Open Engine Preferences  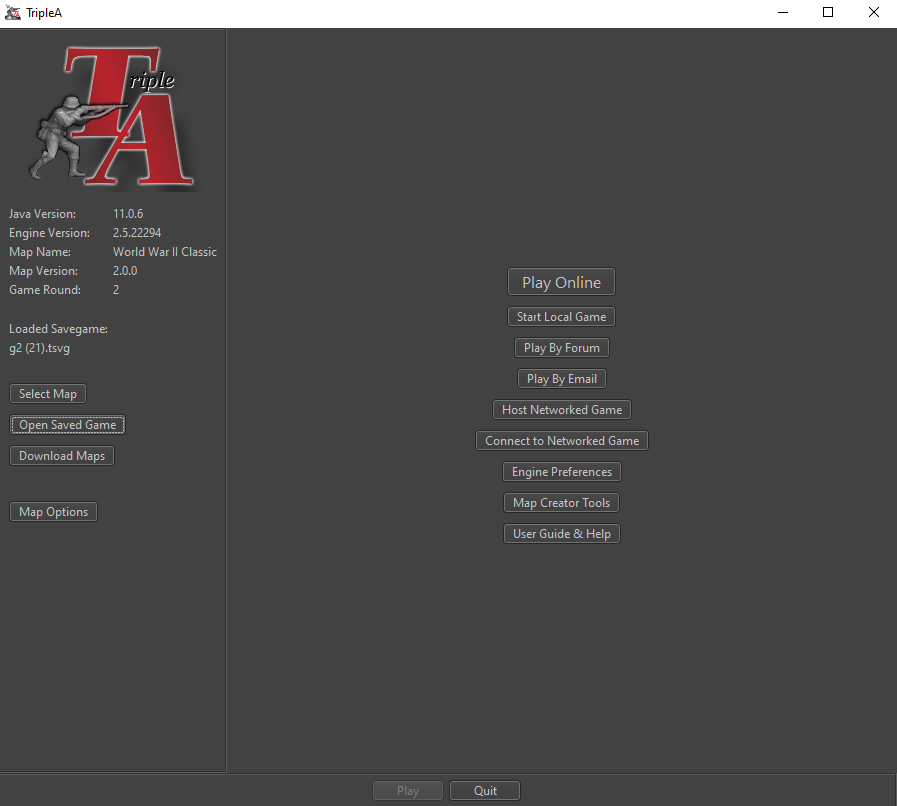click(x=561, y=472)
